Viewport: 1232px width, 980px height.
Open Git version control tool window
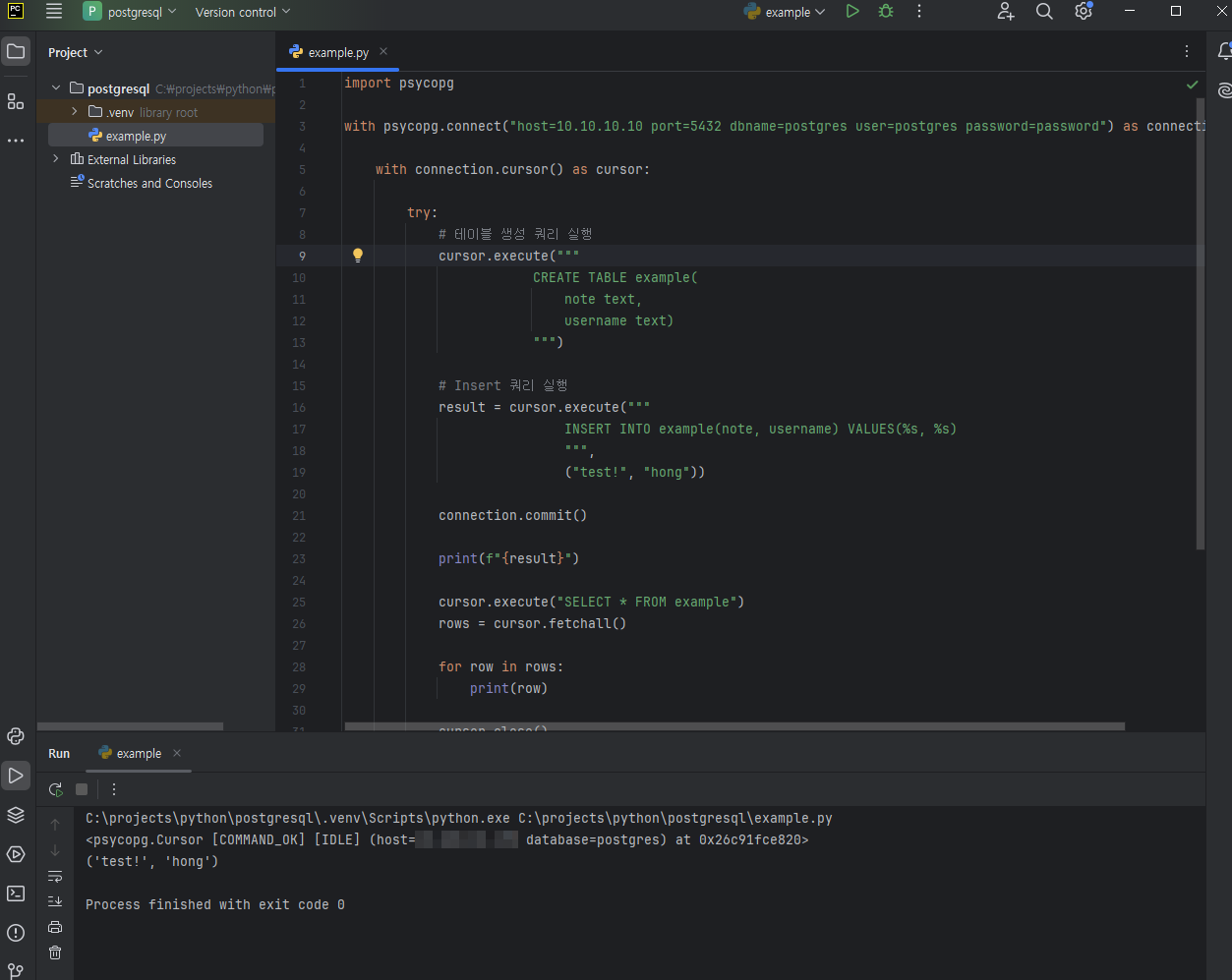pyautogui.click(x=16, y=971)
